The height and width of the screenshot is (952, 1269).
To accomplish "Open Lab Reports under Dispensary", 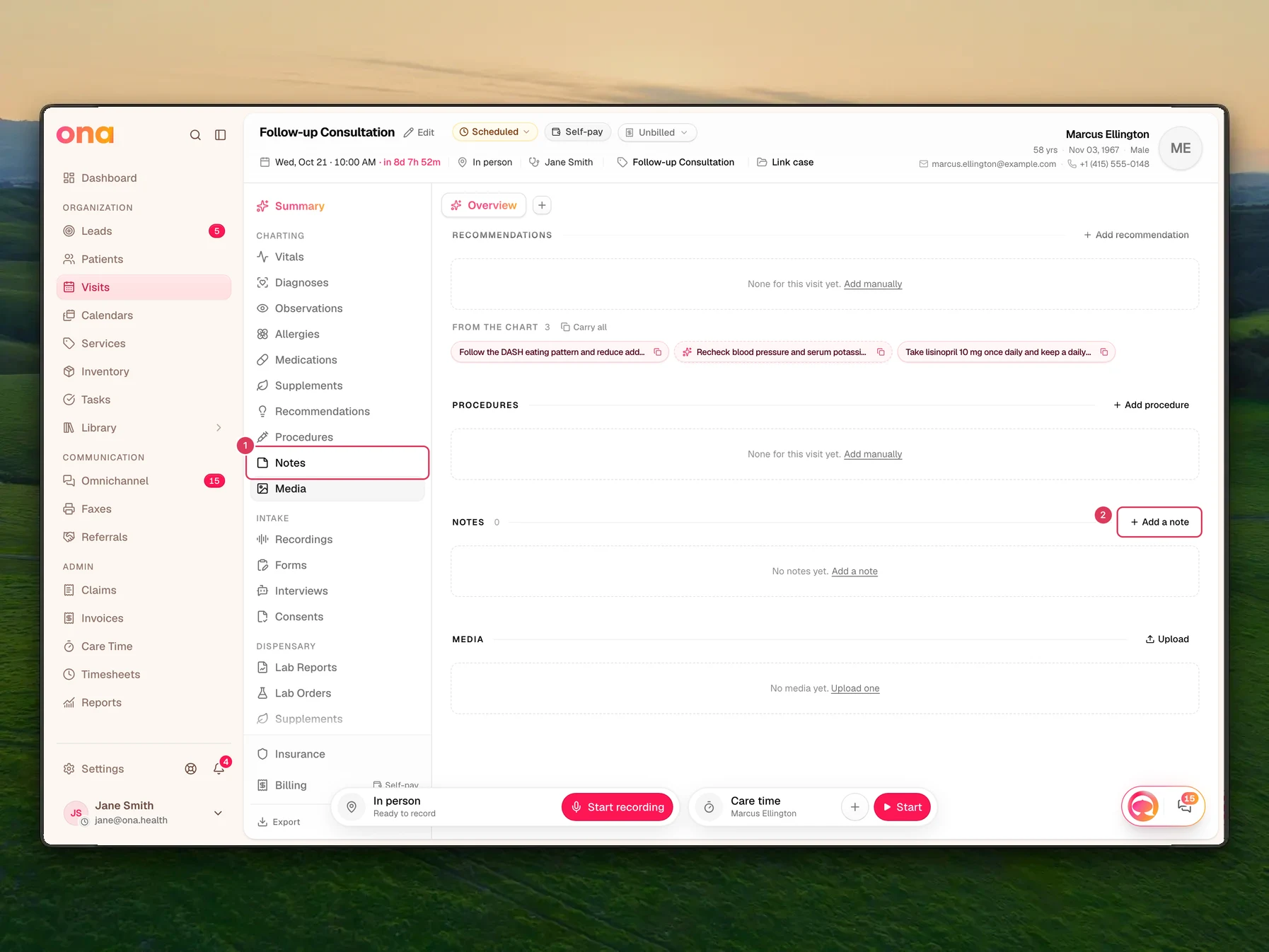I will click(337, 668).
